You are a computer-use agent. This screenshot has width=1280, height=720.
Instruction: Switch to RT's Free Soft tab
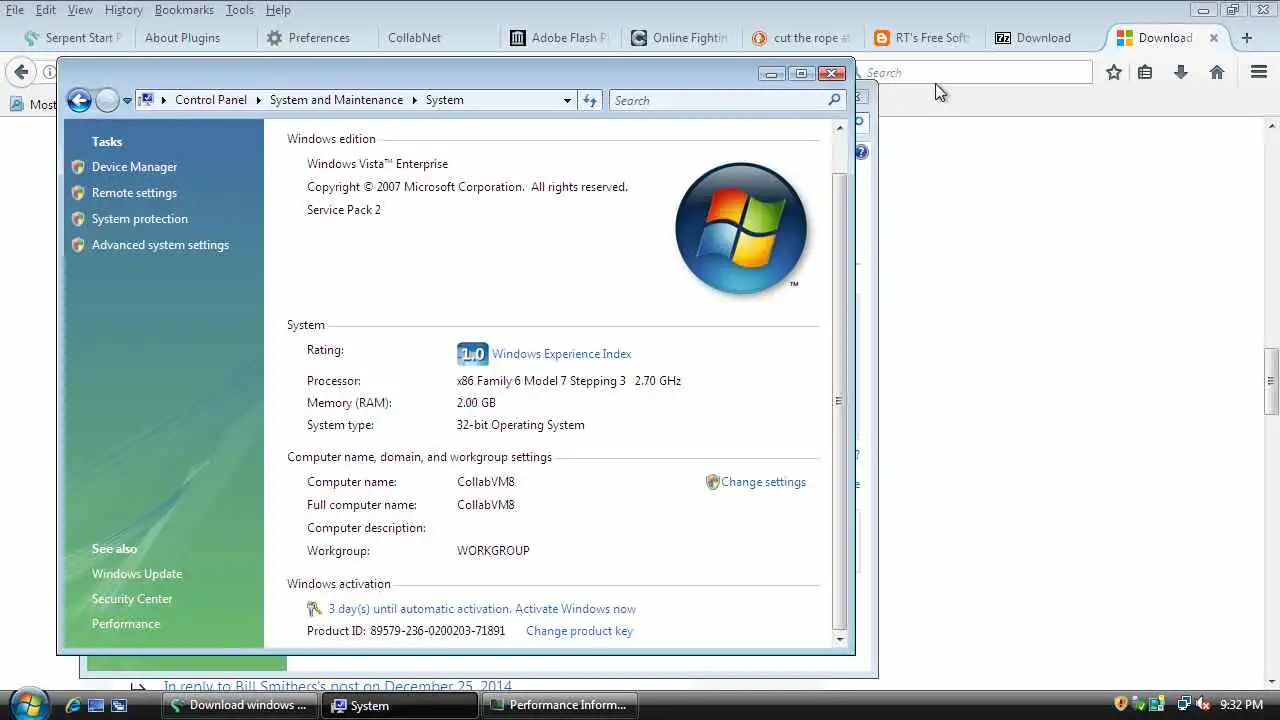click(921, 38)
